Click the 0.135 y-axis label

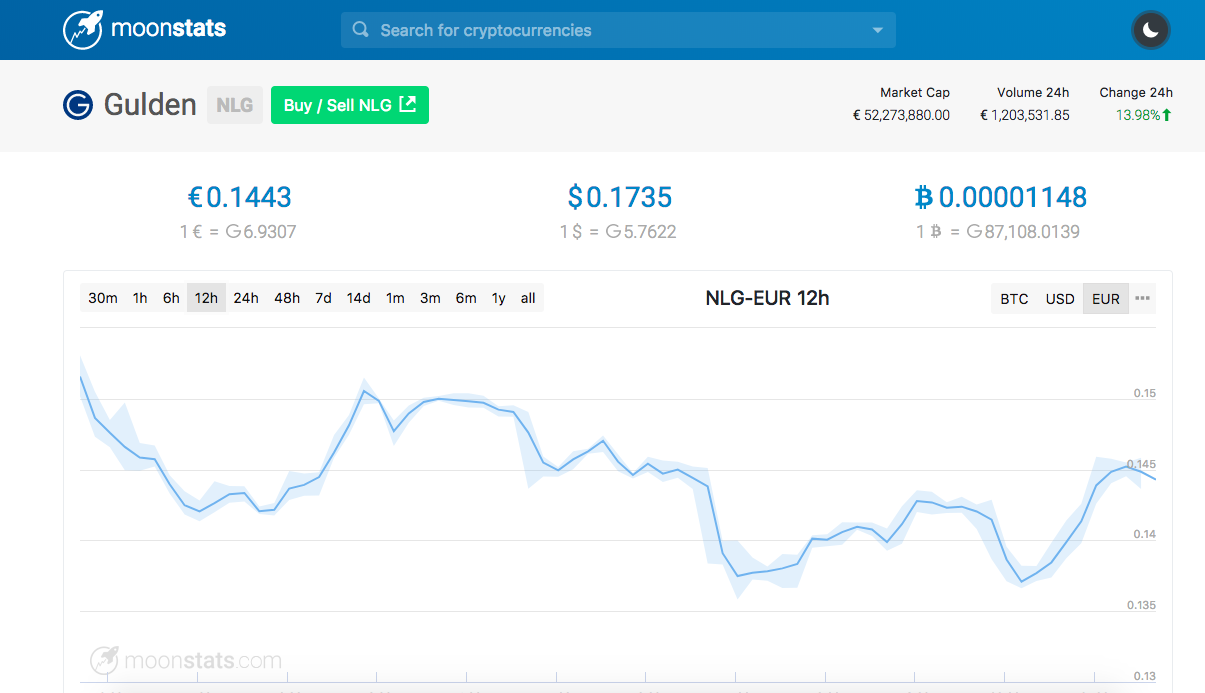(1141, 605)
